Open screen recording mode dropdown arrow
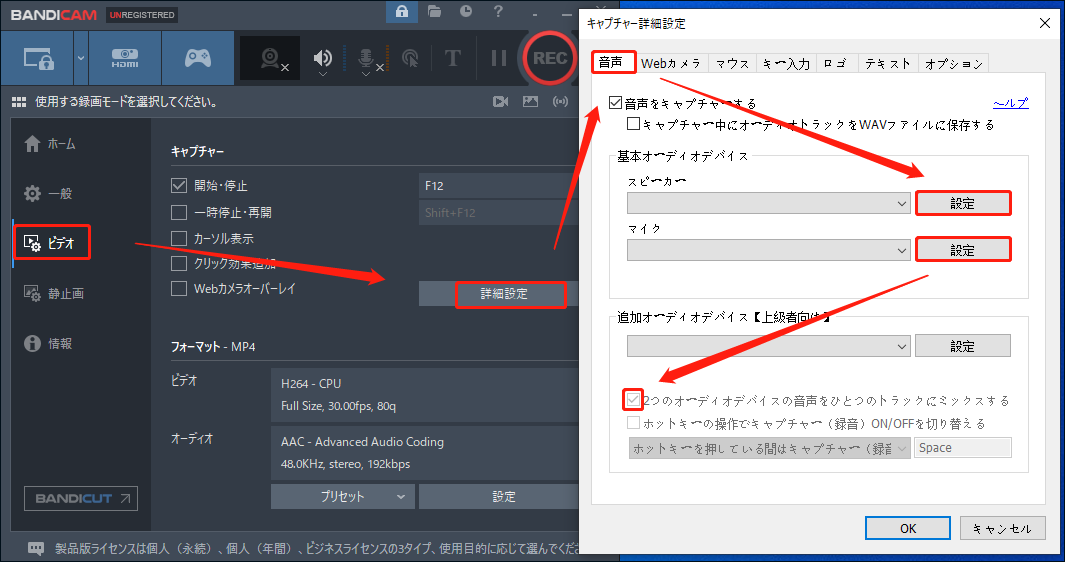The width and height of the screenshot is (1065, 562). point(81,58)
